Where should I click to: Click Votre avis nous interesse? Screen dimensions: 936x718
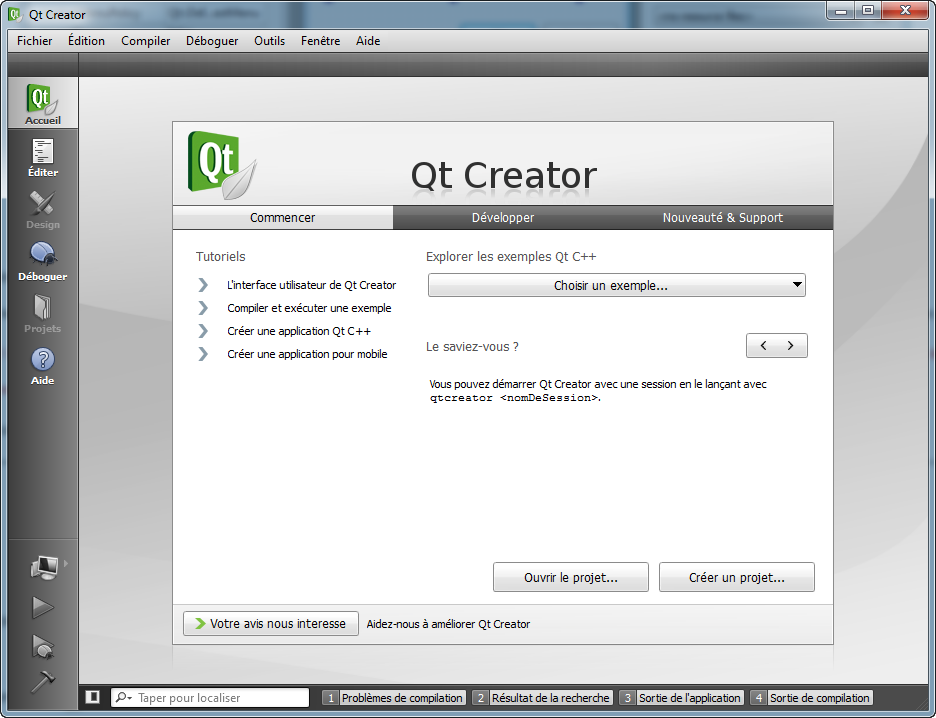(x=270, y=623)
